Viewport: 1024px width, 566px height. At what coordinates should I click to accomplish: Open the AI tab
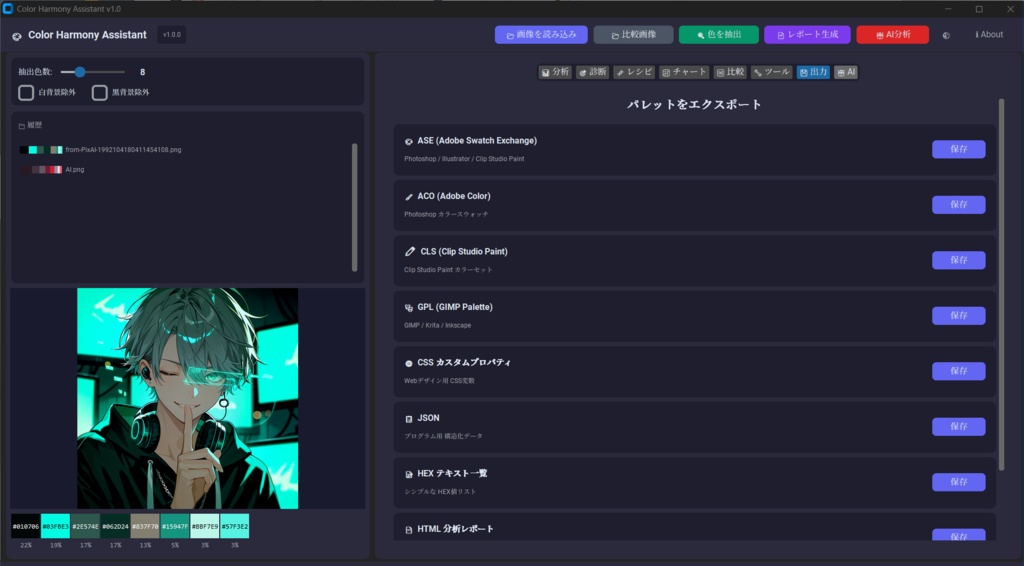pos(846,72)
